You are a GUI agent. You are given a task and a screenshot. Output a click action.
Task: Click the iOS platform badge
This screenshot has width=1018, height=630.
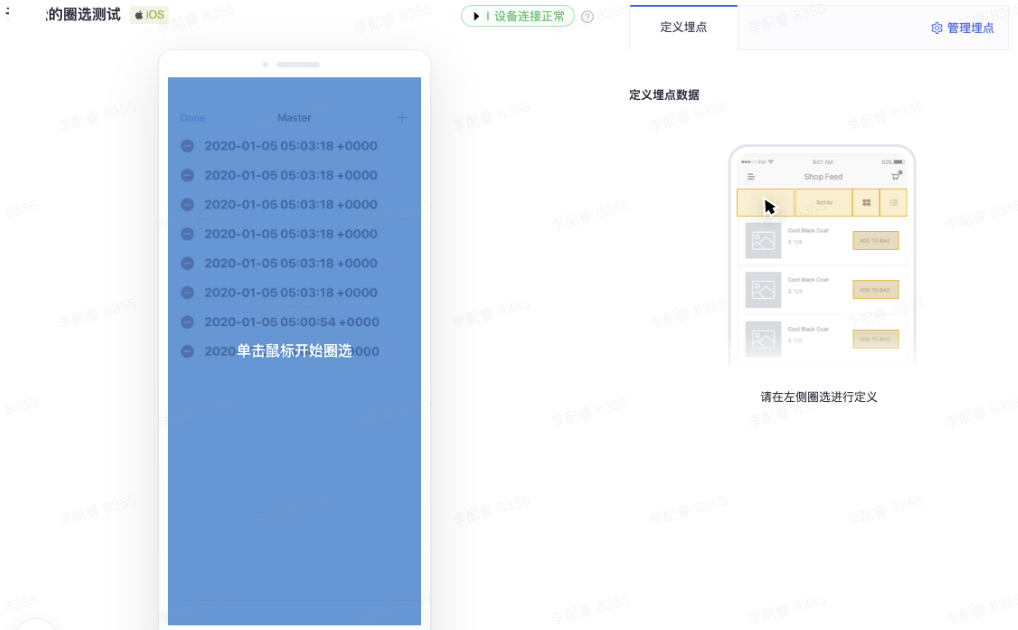149,15
